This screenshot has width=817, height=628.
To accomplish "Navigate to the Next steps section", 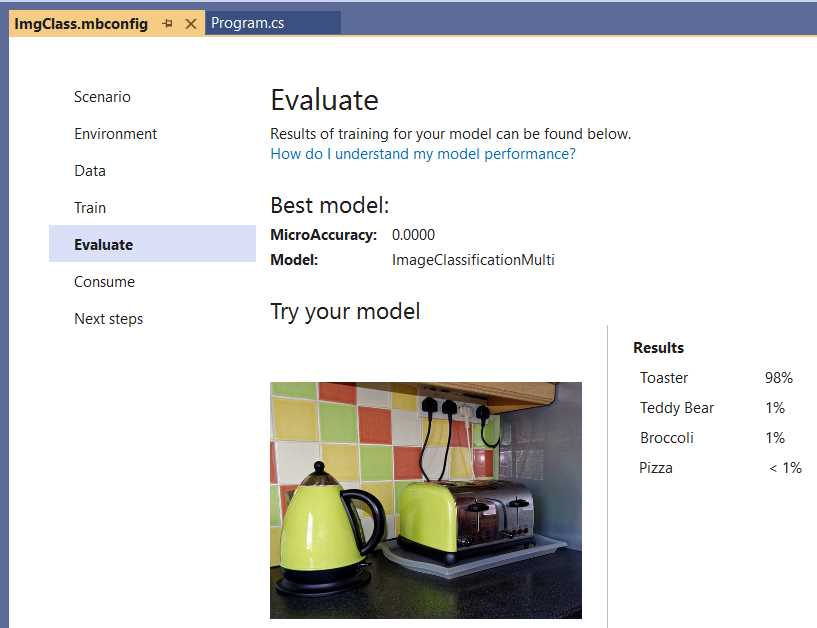I will coord(108,318).
